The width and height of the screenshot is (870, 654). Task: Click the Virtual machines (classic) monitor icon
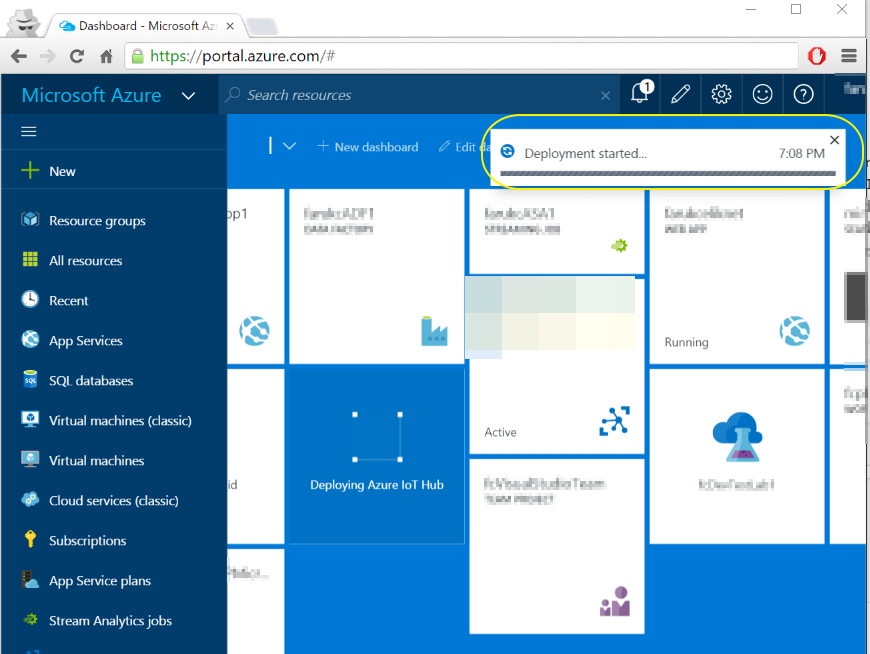pyautogui.click(x=30, y=419)
